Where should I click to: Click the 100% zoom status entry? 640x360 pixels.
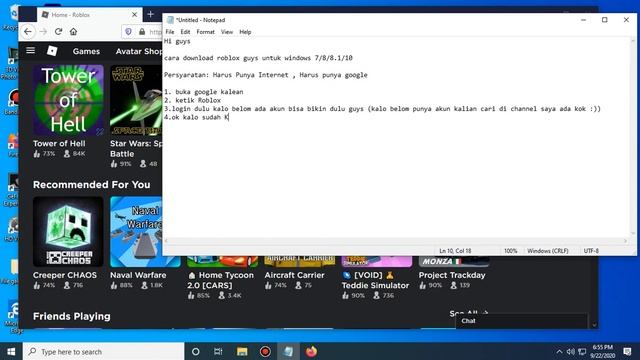510,251
